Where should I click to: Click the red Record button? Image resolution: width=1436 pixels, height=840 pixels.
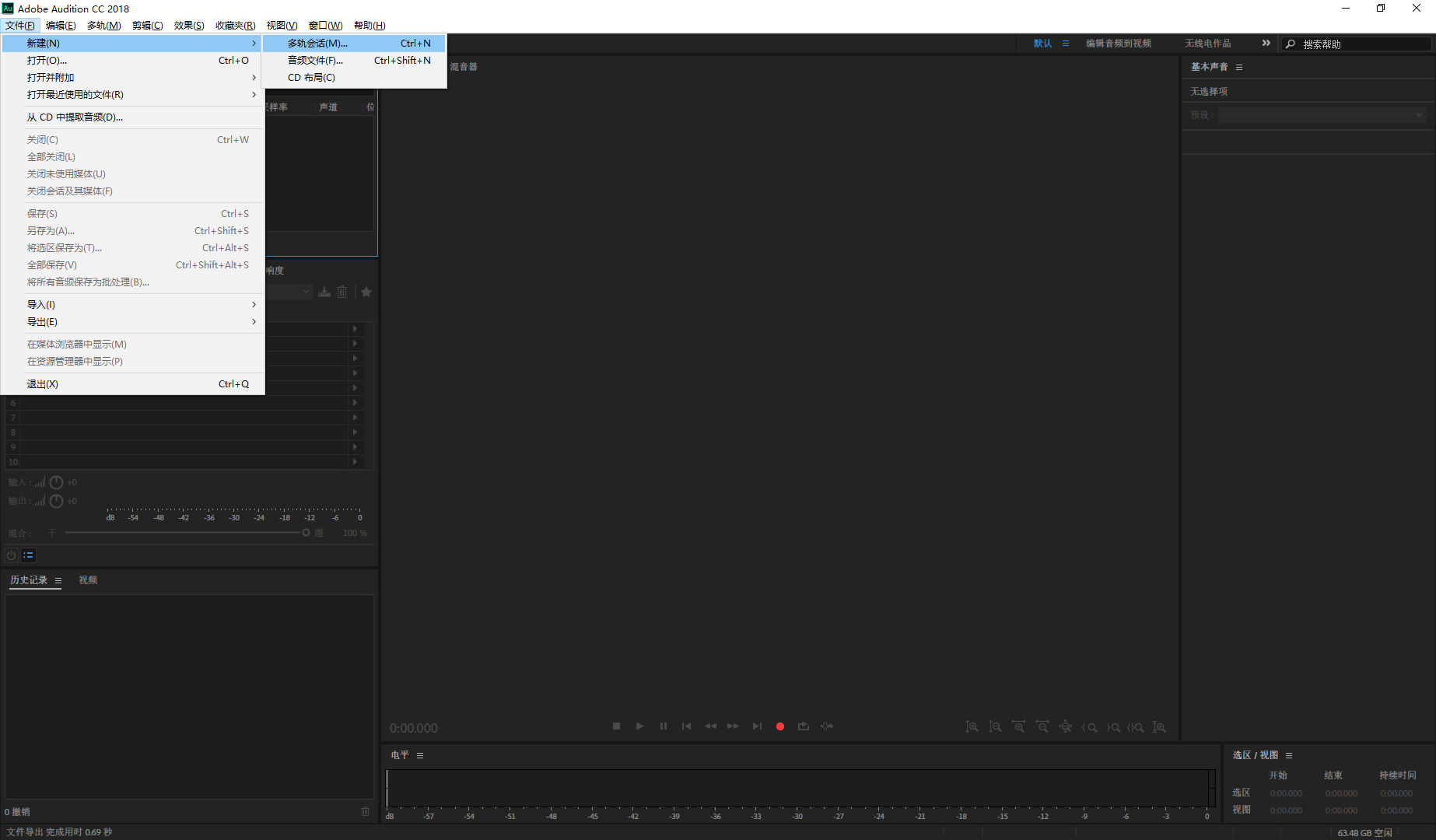[780, 726]
